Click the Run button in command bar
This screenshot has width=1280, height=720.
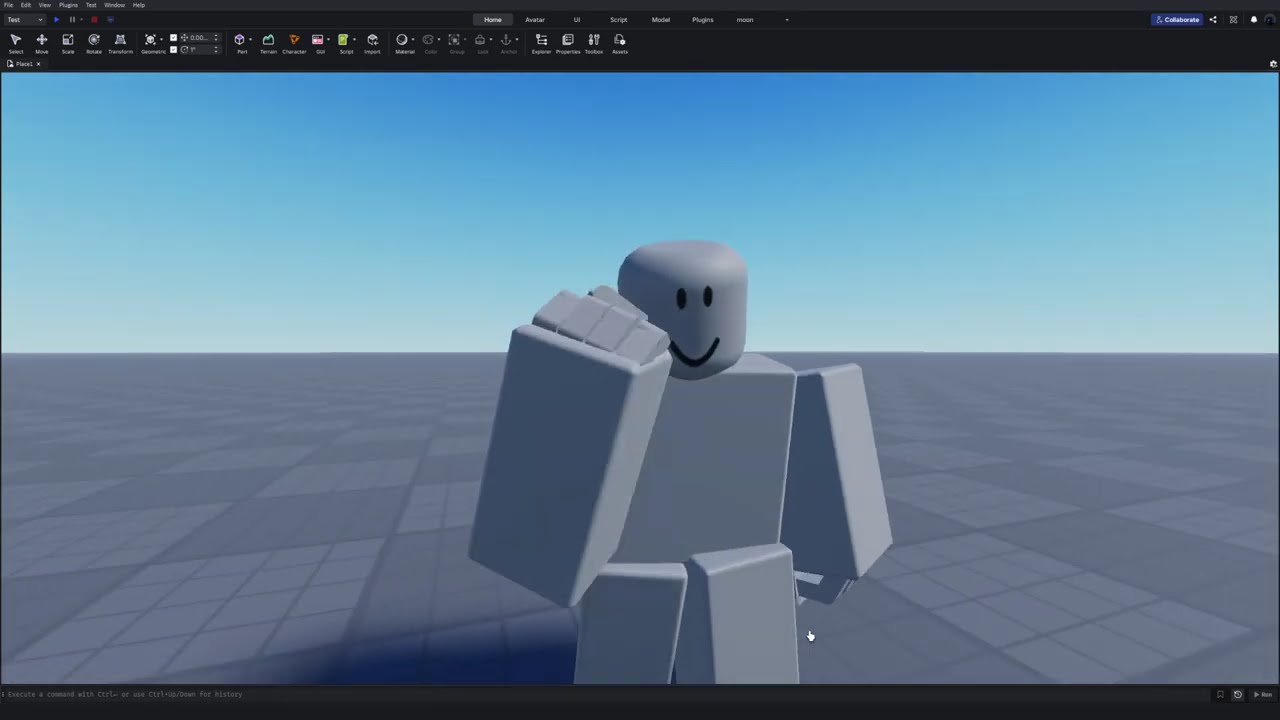(1263, 694)
